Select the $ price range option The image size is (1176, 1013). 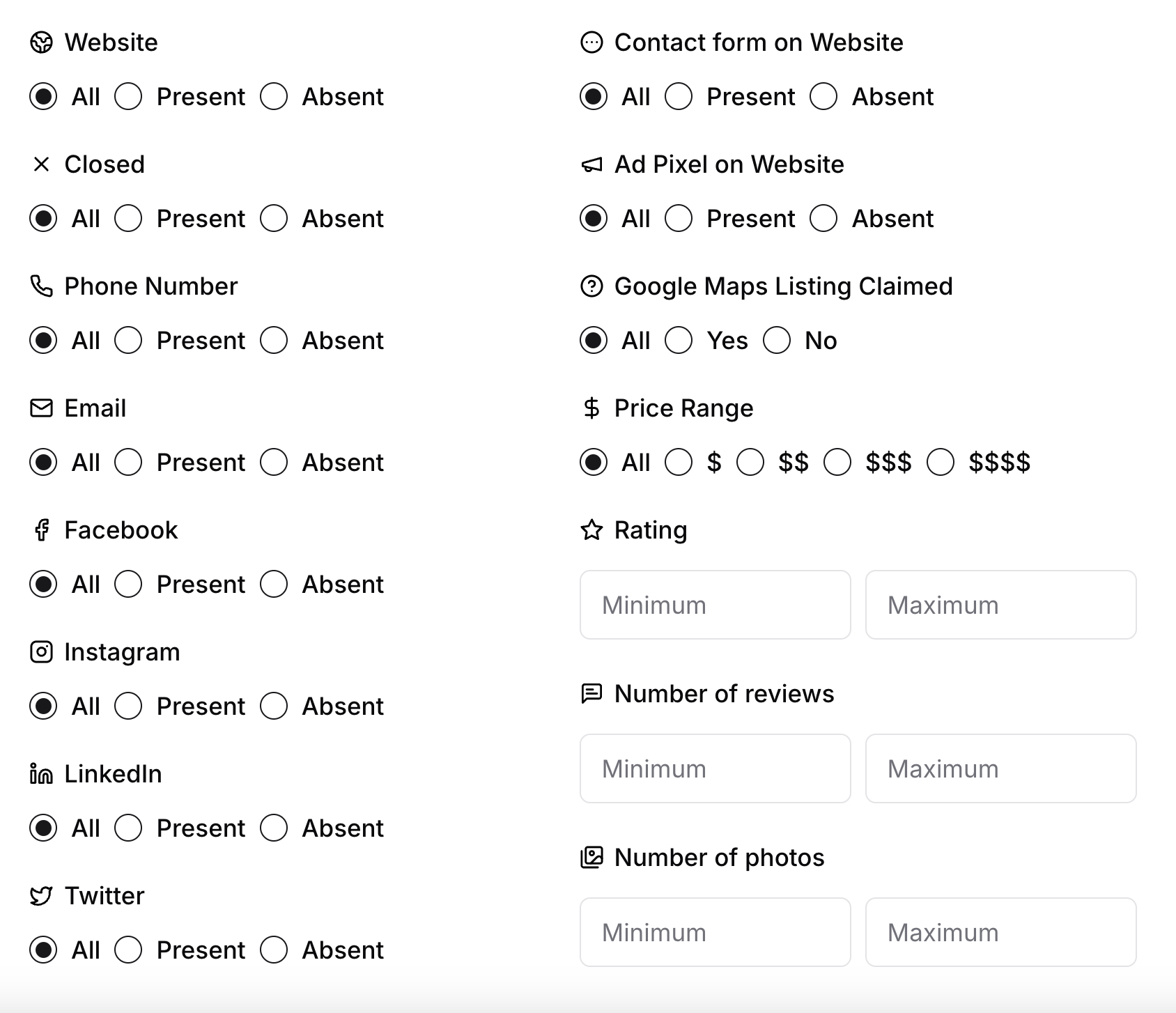point(679,463)
